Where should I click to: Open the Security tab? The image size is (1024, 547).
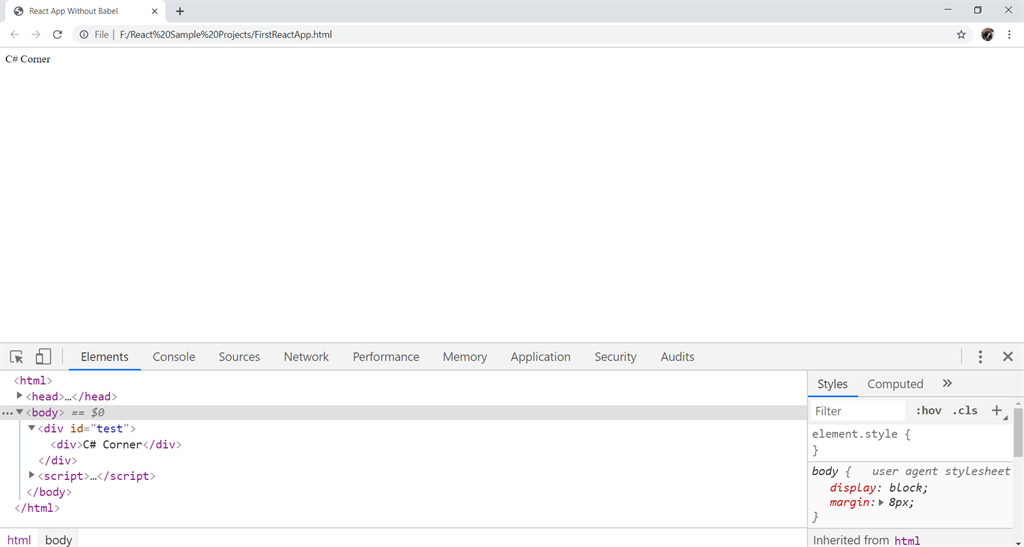(615, 356)
